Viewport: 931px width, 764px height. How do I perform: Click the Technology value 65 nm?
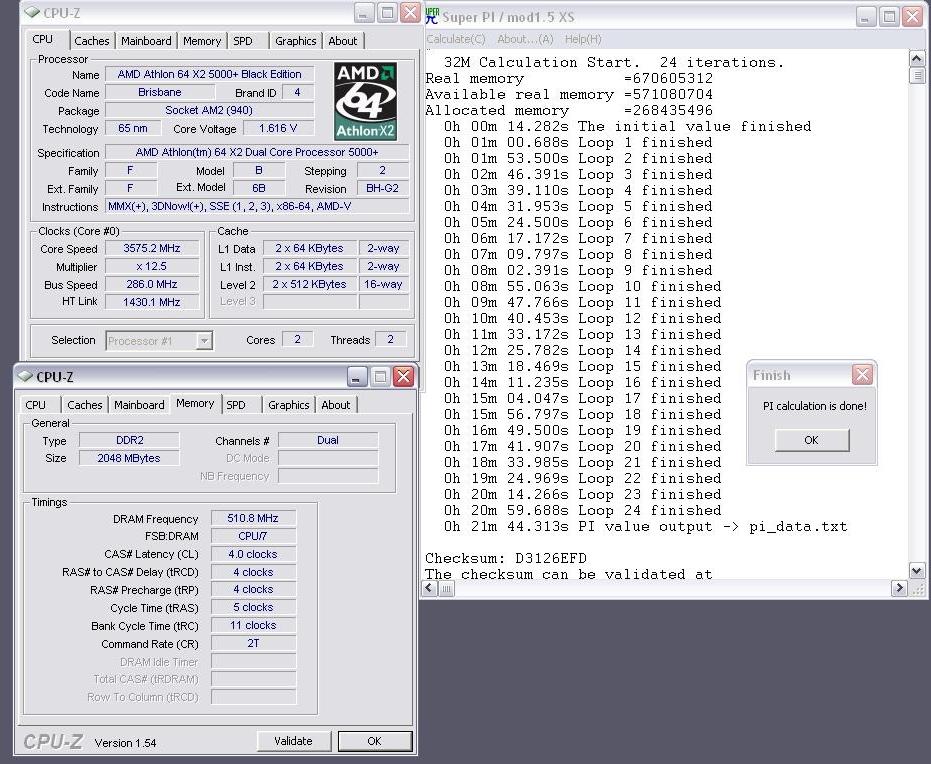pyautogui.click(x=133, y=128)
